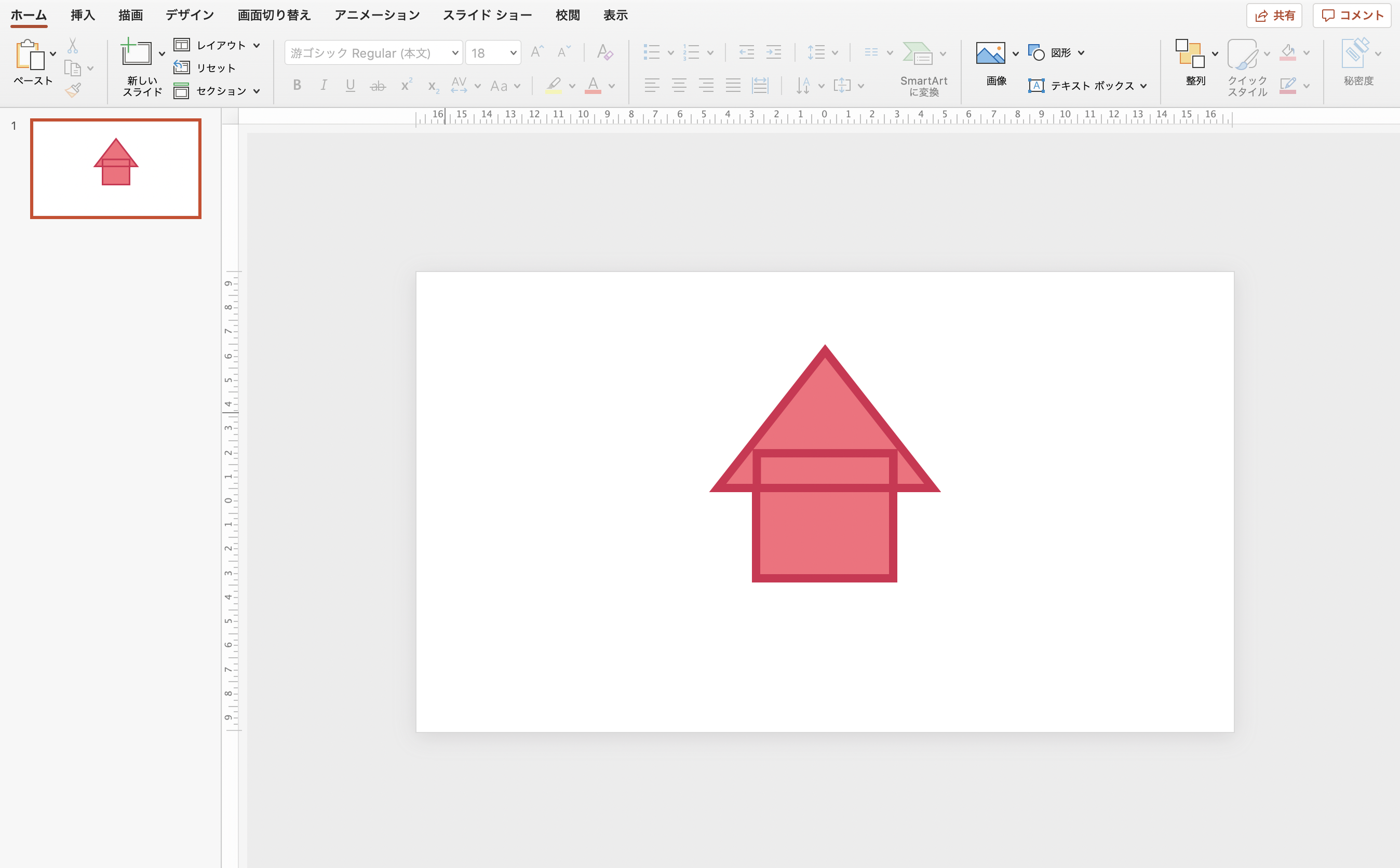Click the 整列 arrange icon
This screenshot has height=868, width=1400.
[1190, 53]
